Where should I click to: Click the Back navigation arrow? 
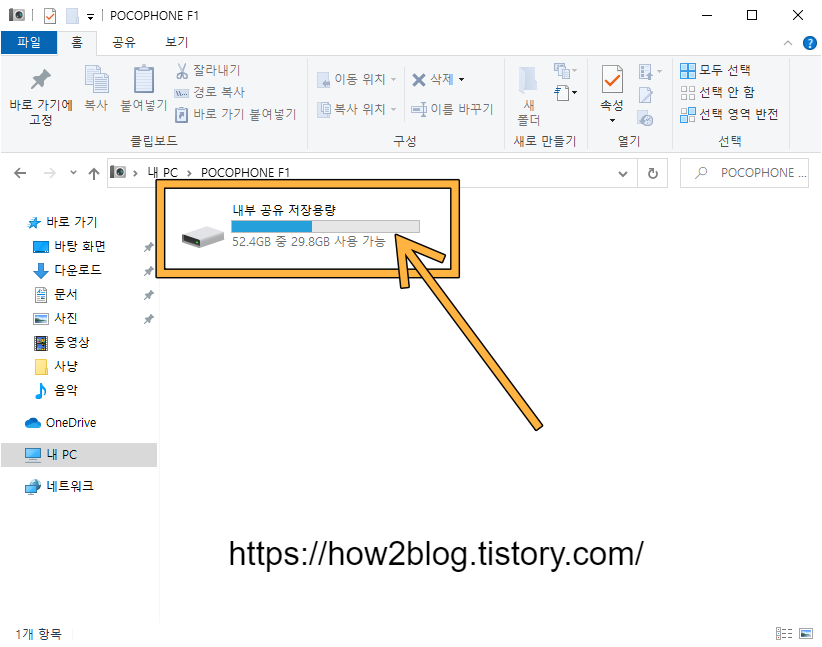[x=20, y=173]
